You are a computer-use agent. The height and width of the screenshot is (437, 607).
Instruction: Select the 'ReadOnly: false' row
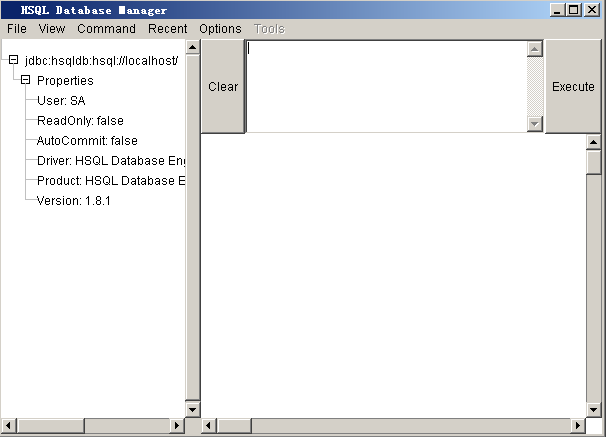click(x=80, y=121)
